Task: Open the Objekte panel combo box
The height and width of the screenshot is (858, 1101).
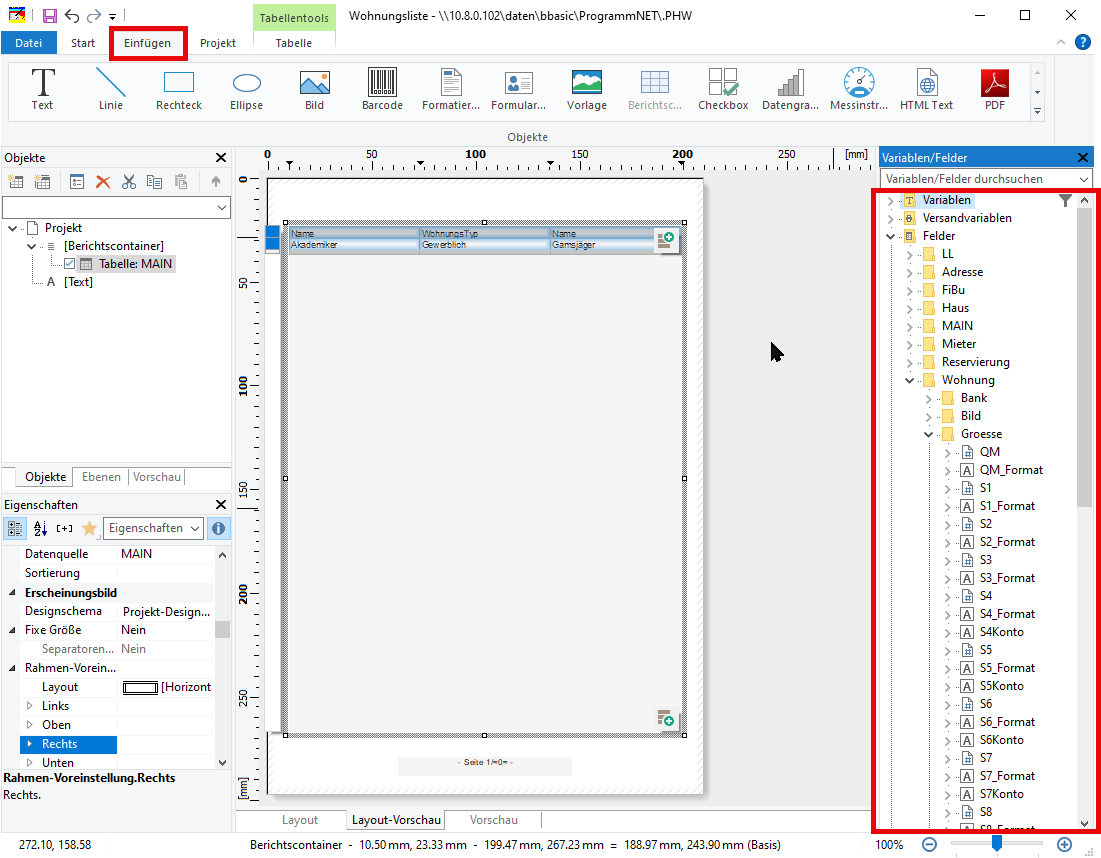Action: (x=117, y=208)
